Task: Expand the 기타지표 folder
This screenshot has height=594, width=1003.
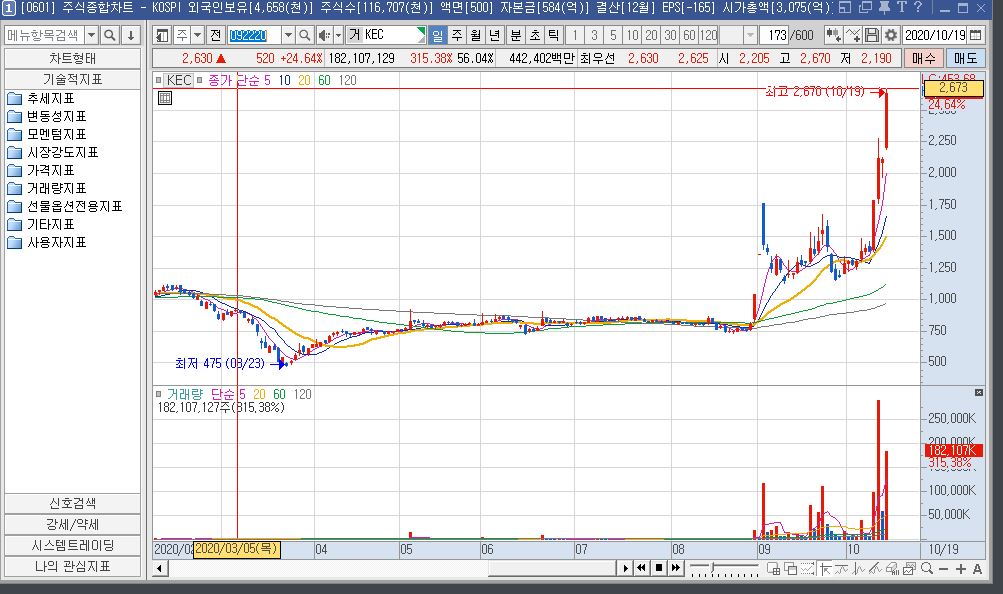Action: 42,224
